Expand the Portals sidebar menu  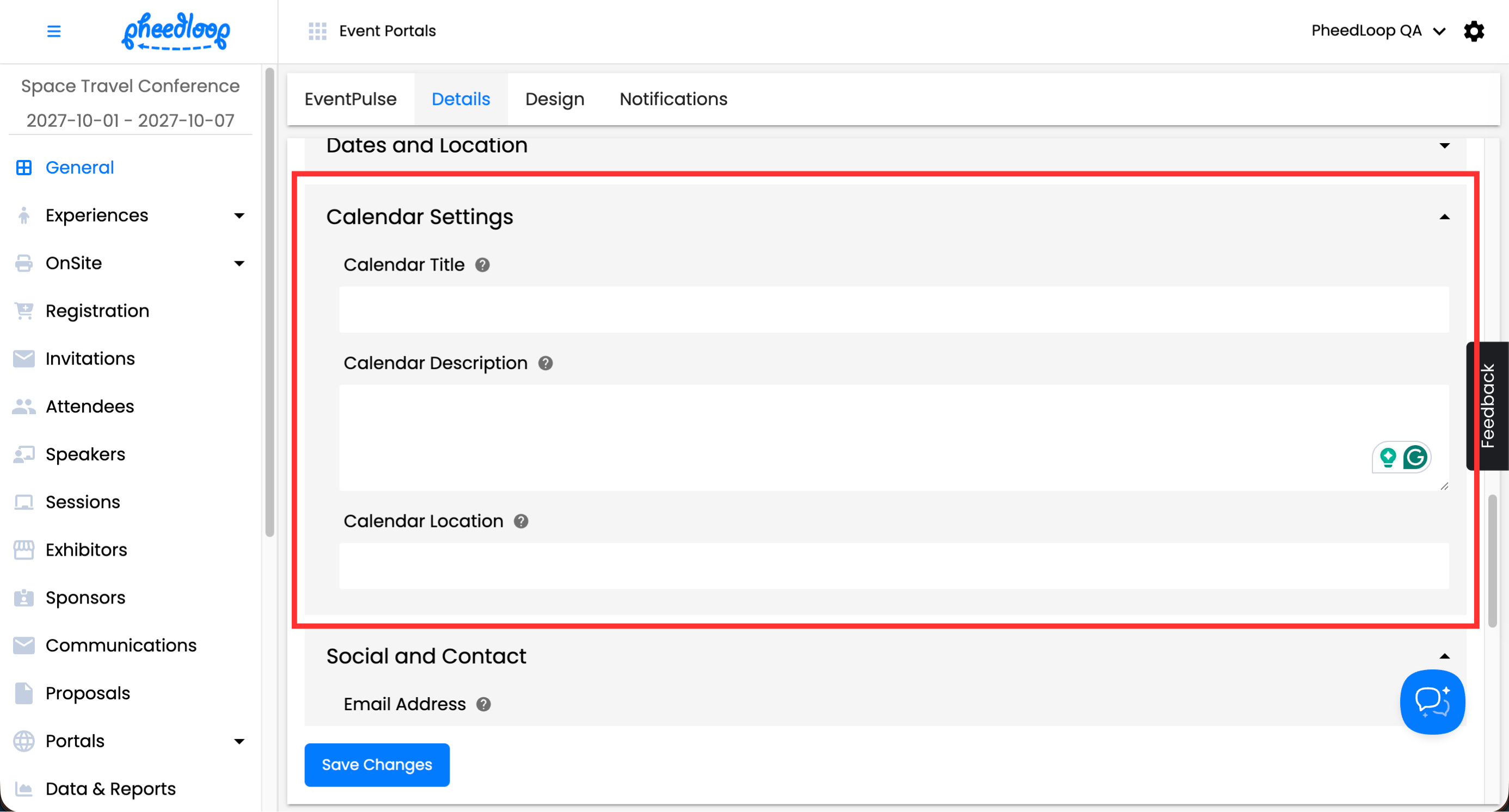pyautogui.click(x=238, y=741)
